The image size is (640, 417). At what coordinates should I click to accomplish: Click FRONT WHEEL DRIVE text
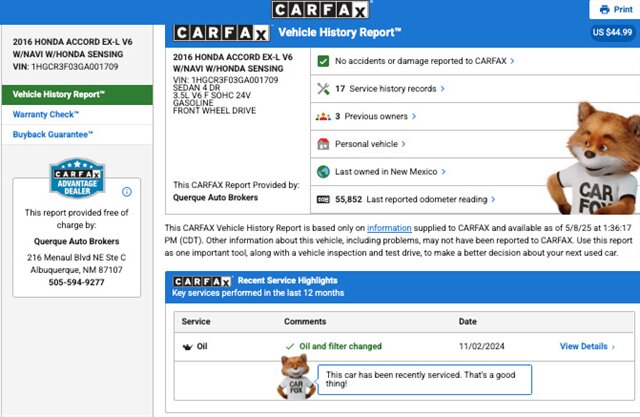point(214,111)
